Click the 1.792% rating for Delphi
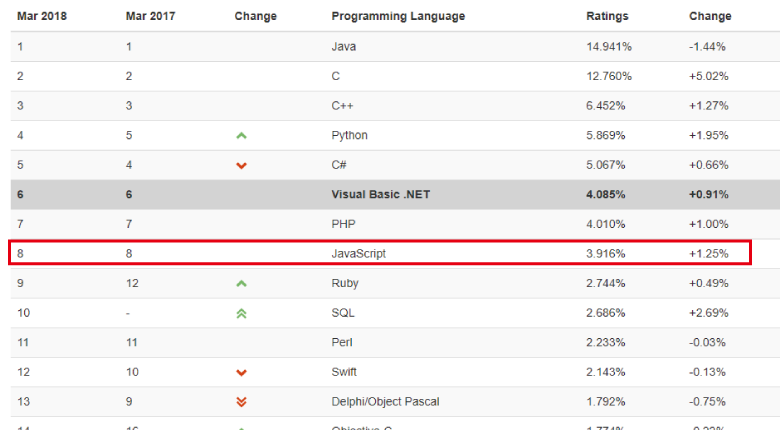The image size is (780, 430). point(605,402)
